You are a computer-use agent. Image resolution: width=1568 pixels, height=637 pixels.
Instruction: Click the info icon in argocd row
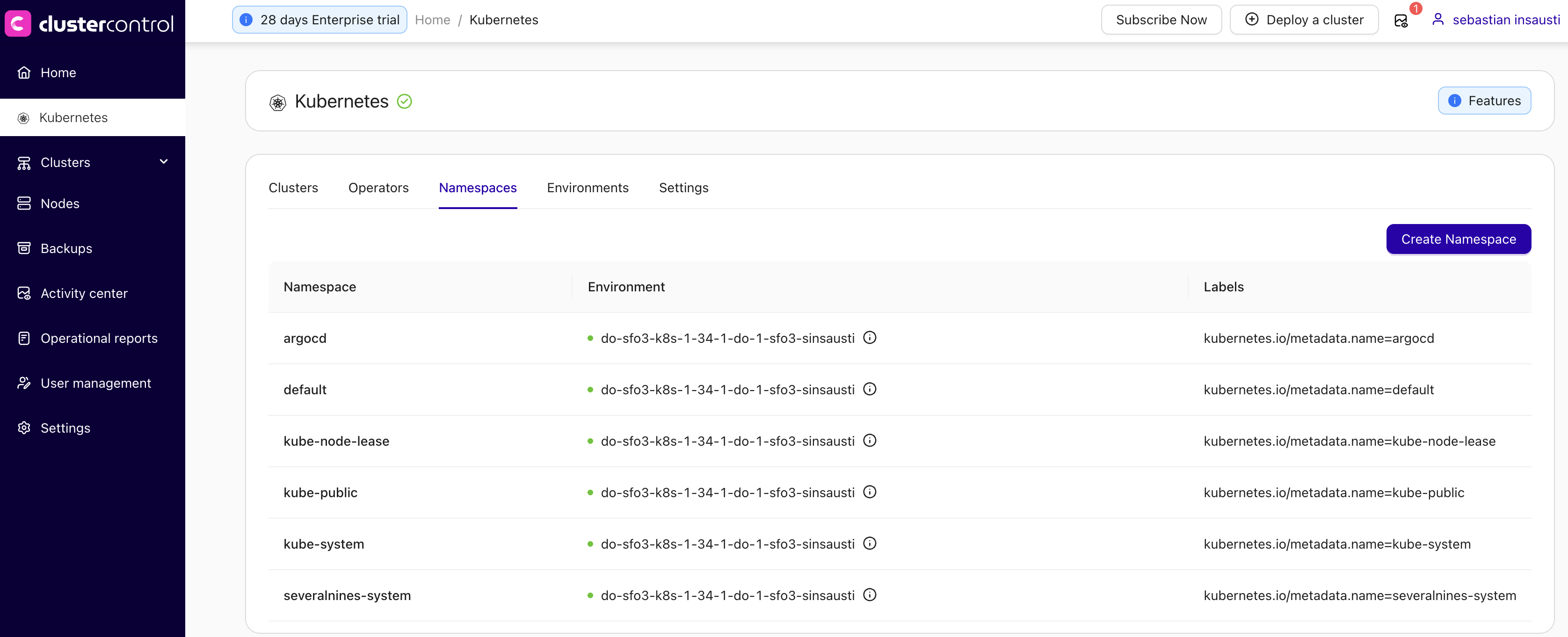coord(870,338)
